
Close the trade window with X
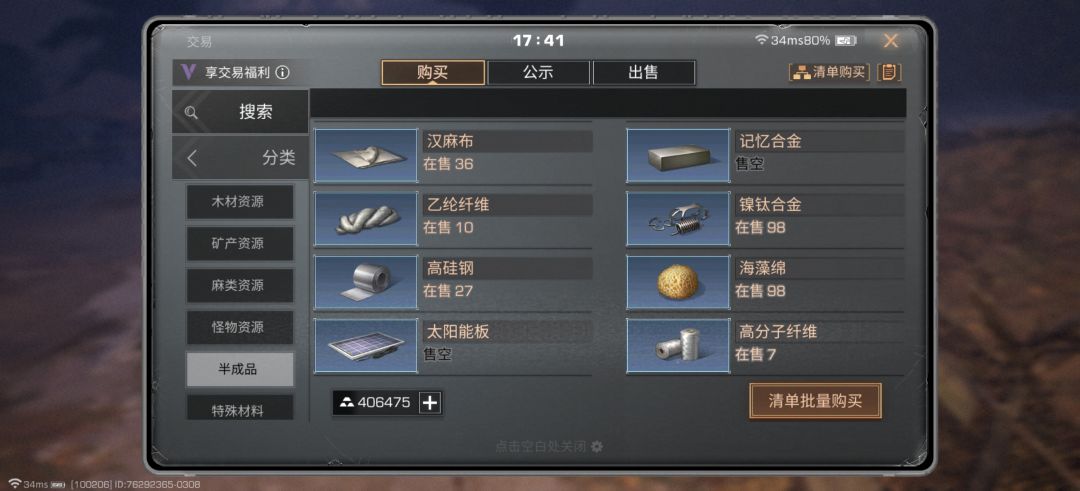[891, 41]
